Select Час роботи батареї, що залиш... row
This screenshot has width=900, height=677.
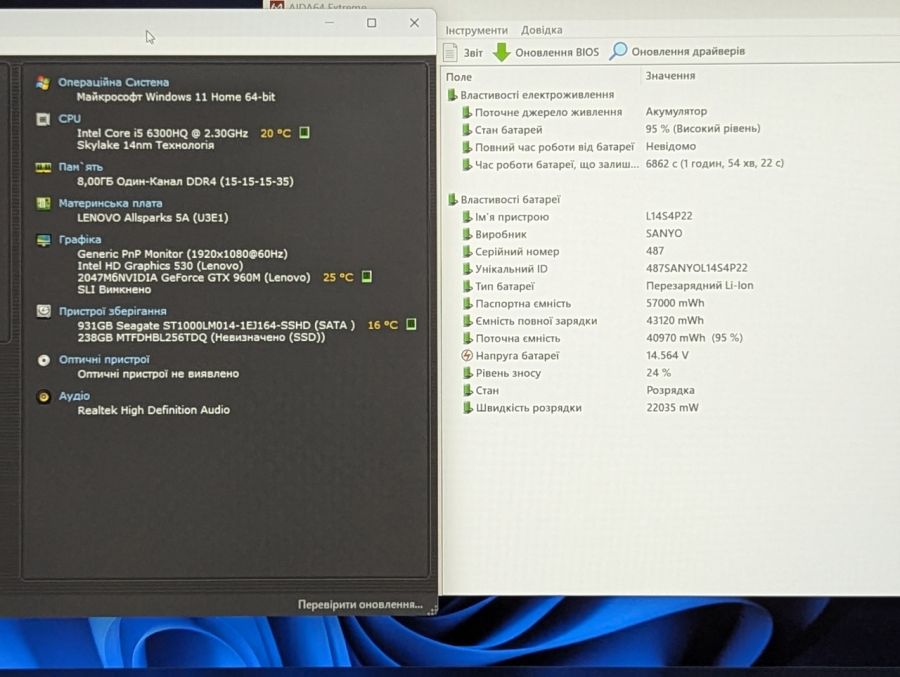(623, 164)
